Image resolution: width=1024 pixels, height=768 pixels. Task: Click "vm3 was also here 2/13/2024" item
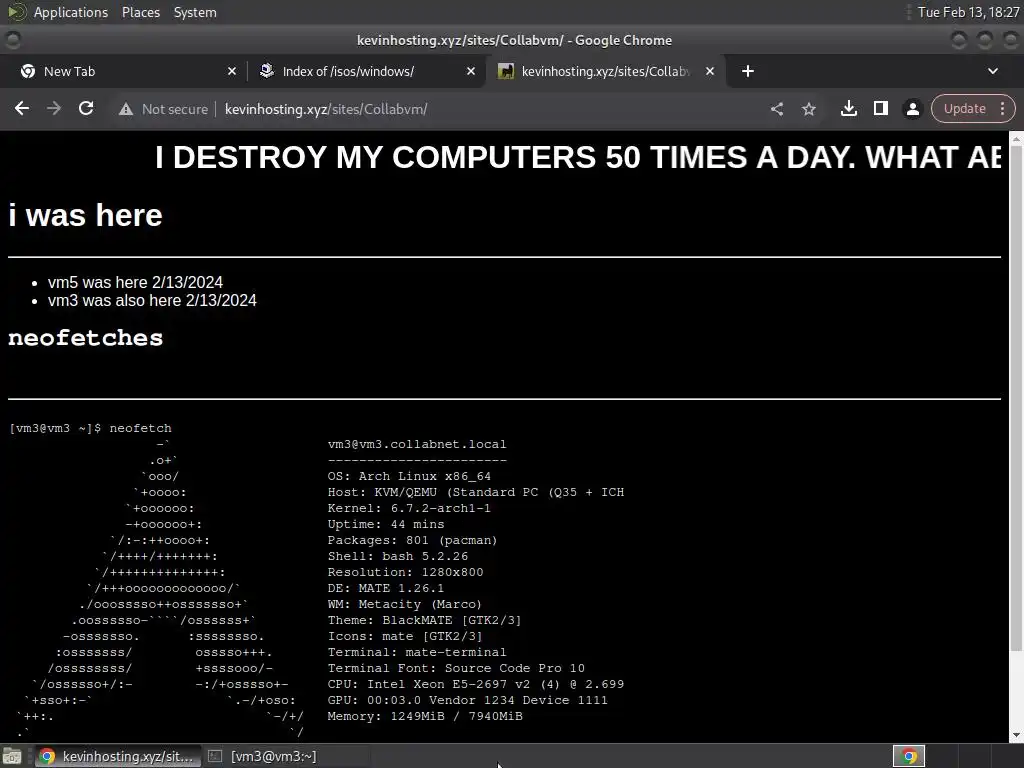(152, 300)
